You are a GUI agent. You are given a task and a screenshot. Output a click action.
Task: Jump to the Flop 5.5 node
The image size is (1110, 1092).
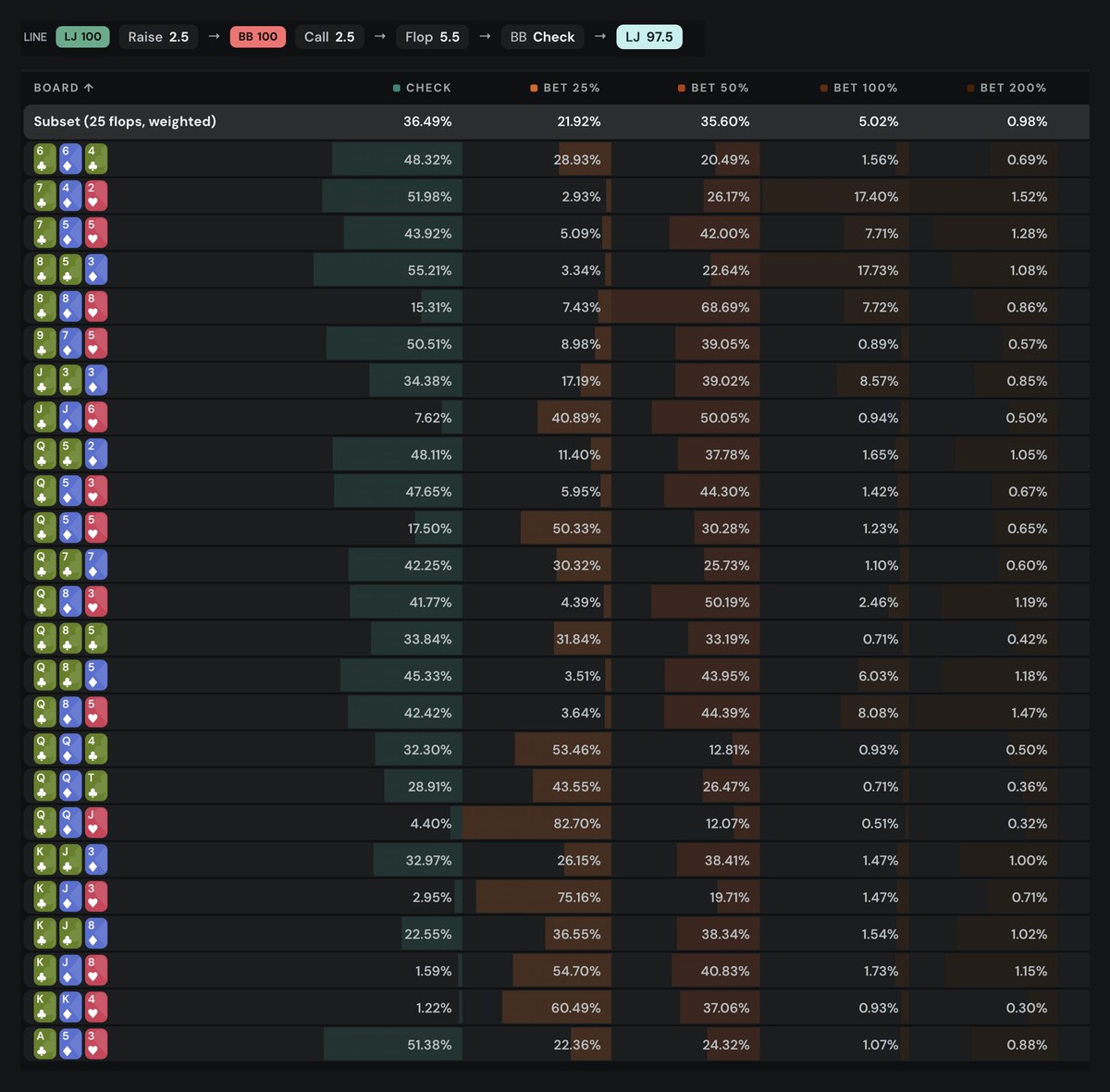click(x=432, y=37)
